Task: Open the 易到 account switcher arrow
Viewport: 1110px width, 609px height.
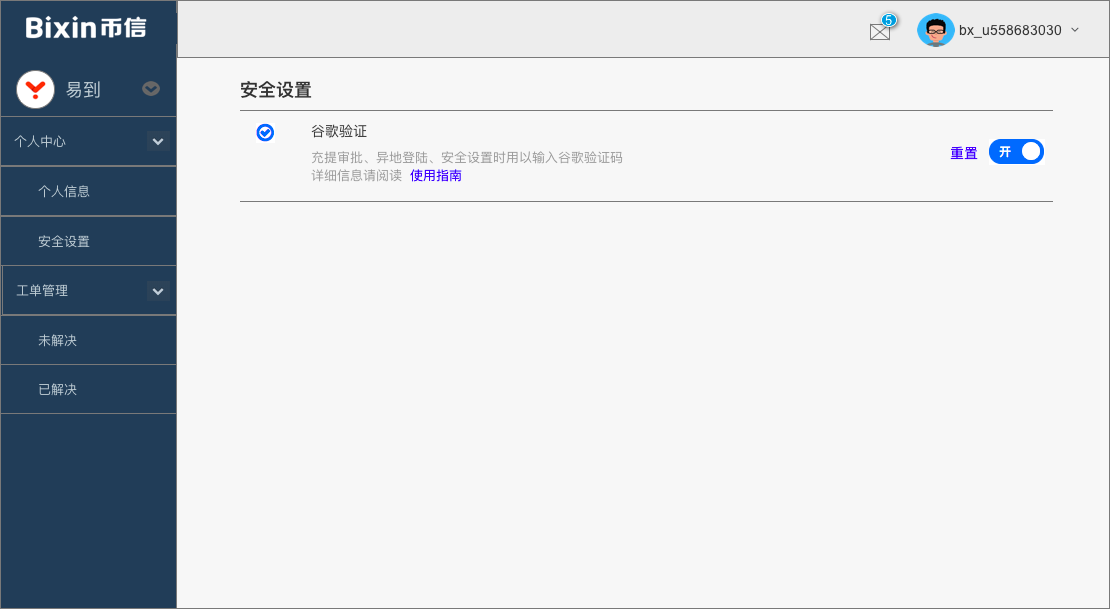Action: click(x=151, y=88)
